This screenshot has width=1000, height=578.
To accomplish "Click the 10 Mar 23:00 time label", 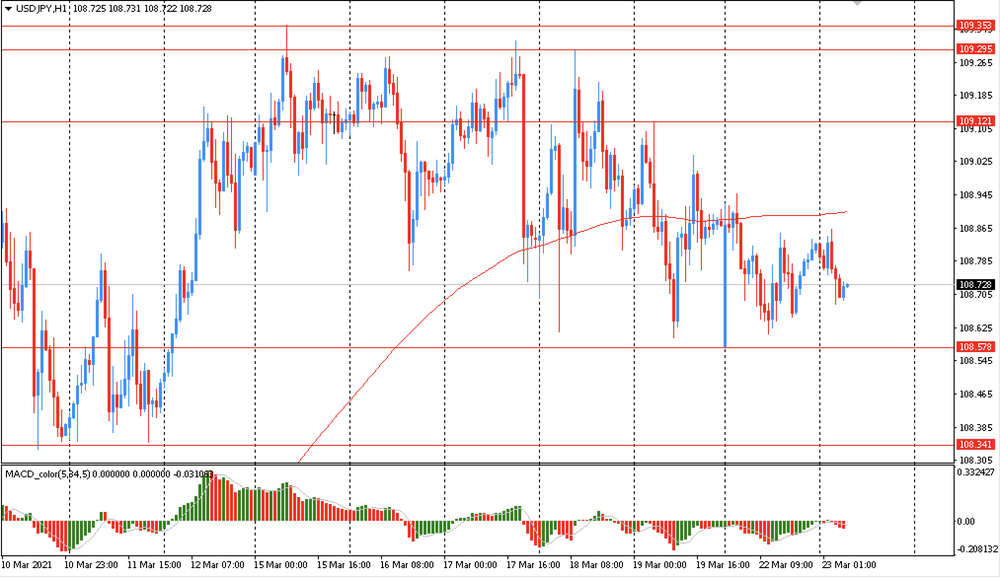I will [x=91, y=565].
